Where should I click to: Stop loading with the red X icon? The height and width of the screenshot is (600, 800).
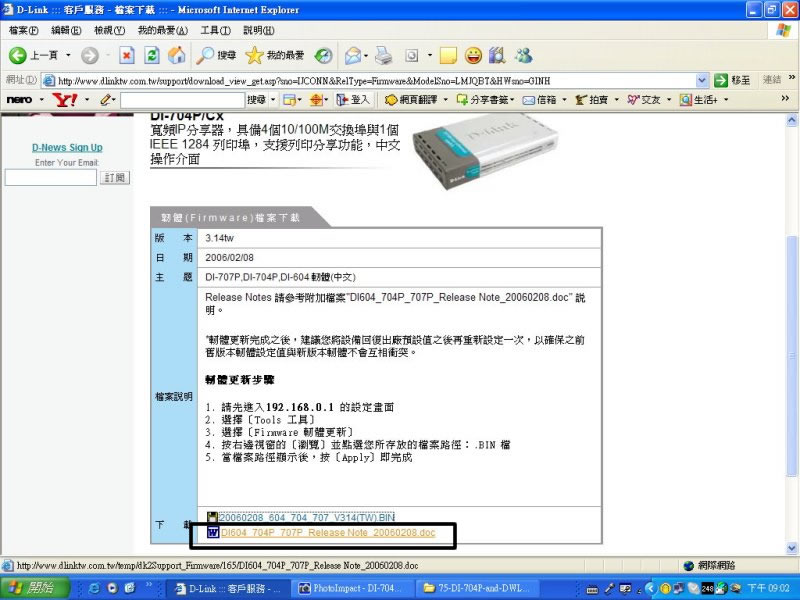[x=127, y=55]
